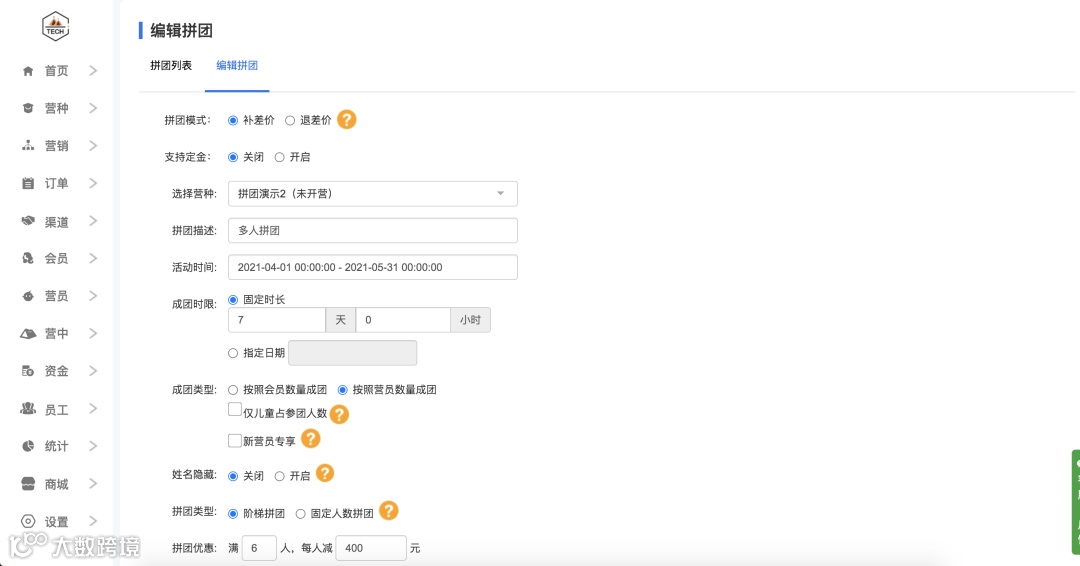Image resolution: width=1080 pixels, height=566 pixels.
Task: Select 开启 for 姓名隐藏
Action: pos(279,476)
